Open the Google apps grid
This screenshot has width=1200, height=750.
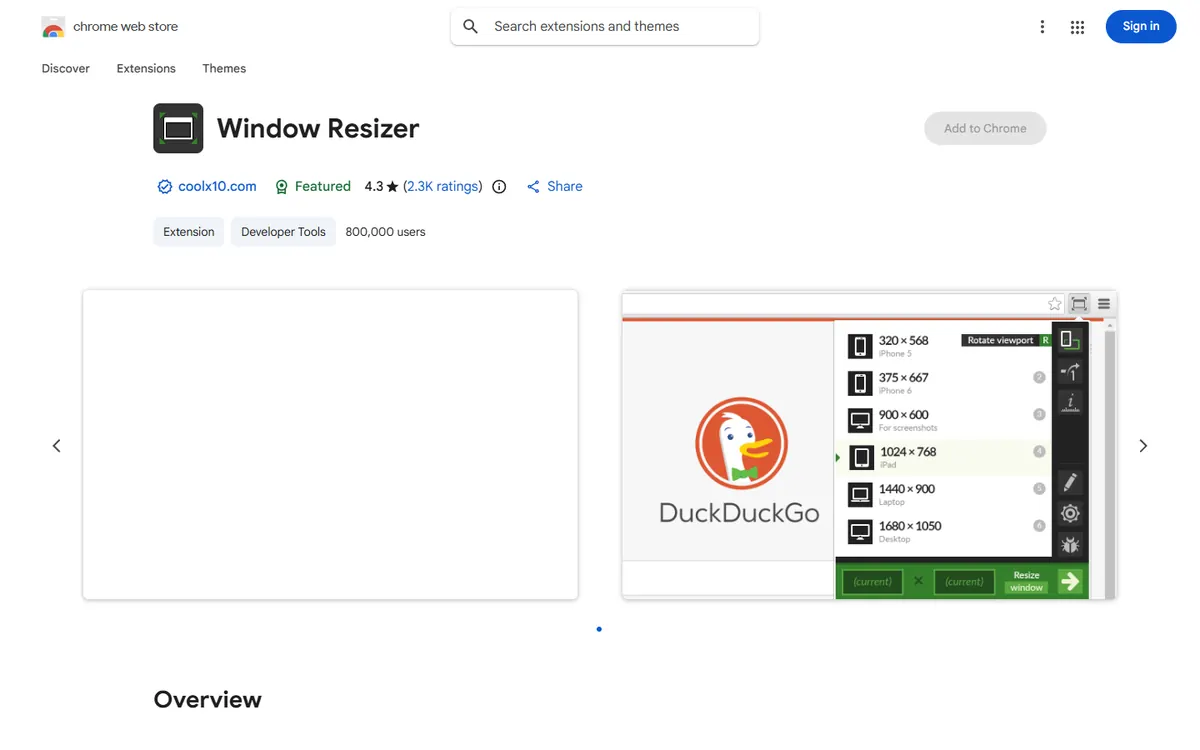(x=1077, y=27)
